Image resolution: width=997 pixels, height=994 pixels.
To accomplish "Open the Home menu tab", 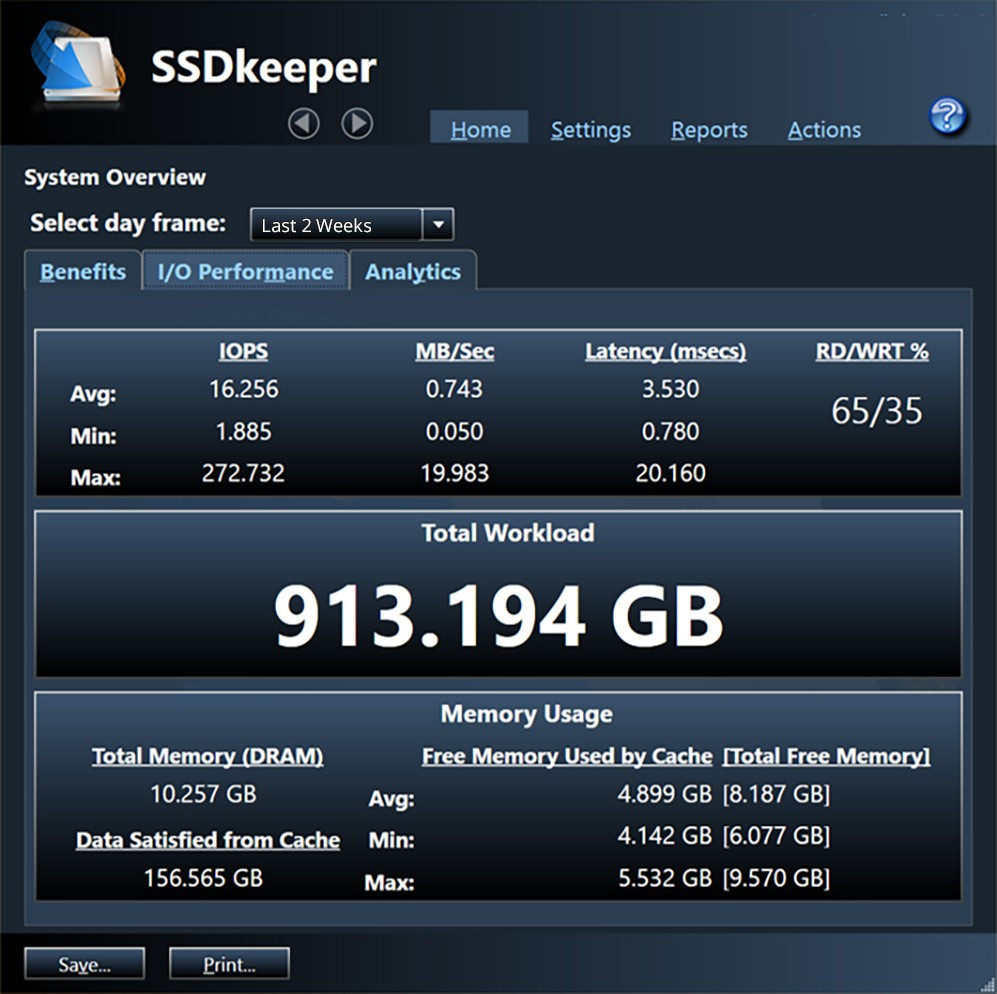I will pyautogui.click(x=480, y=129).
